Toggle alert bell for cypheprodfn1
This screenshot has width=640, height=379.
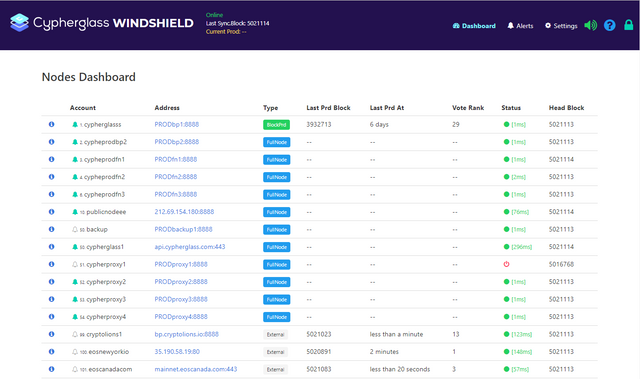coord(75,160)
